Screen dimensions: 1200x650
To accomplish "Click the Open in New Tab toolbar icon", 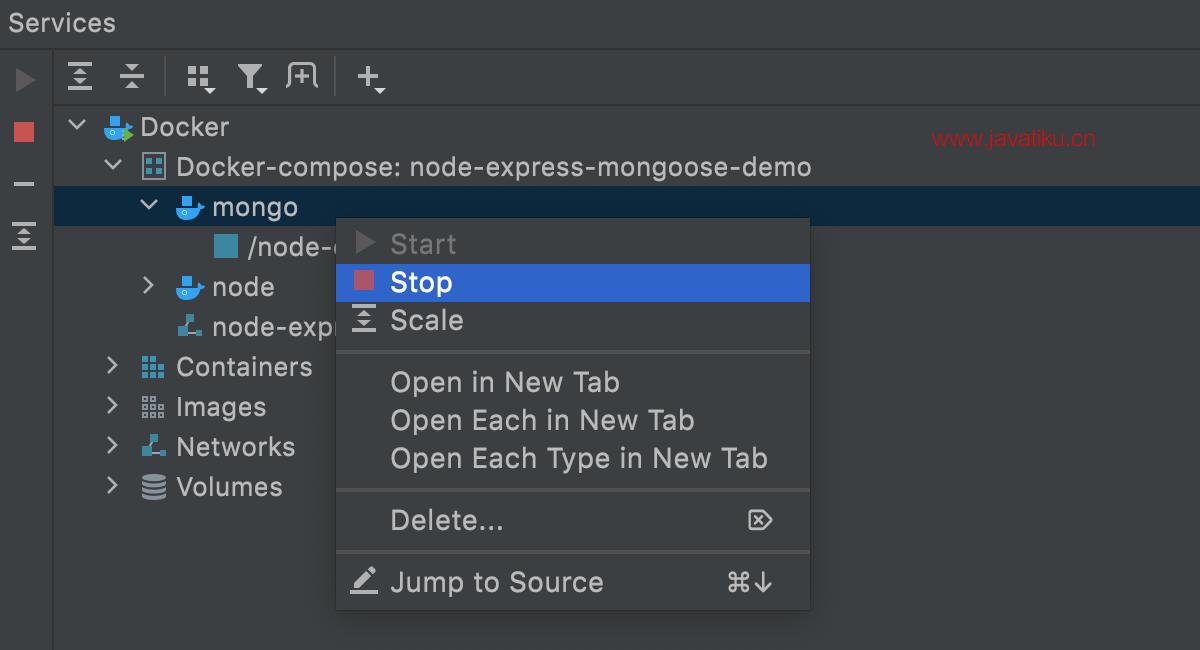I will coord(302,76).
